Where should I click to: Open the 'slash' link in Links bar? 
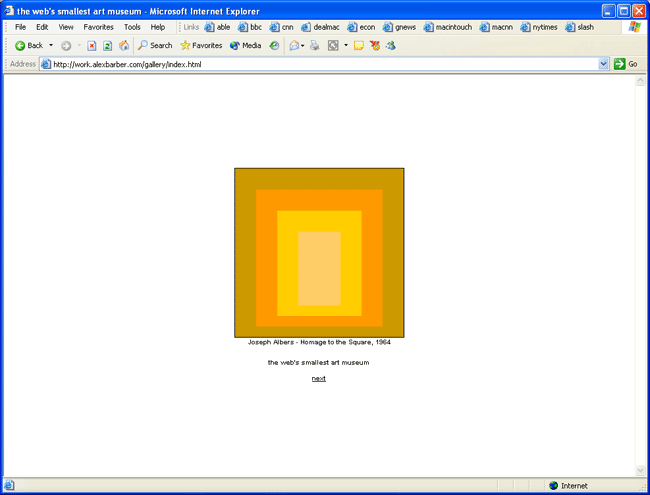[x=580, y=27]
